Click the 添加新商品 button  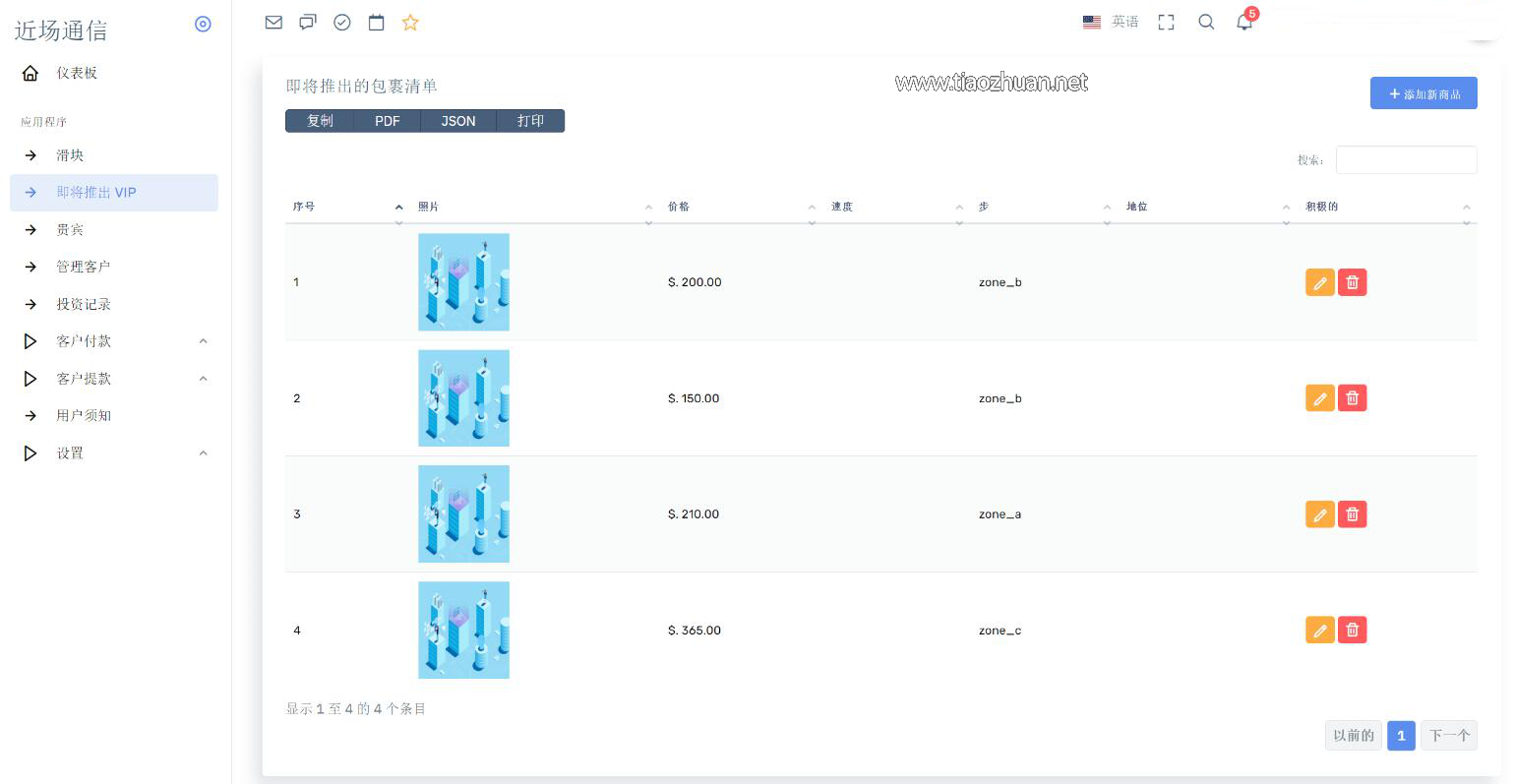(1423, 93)
